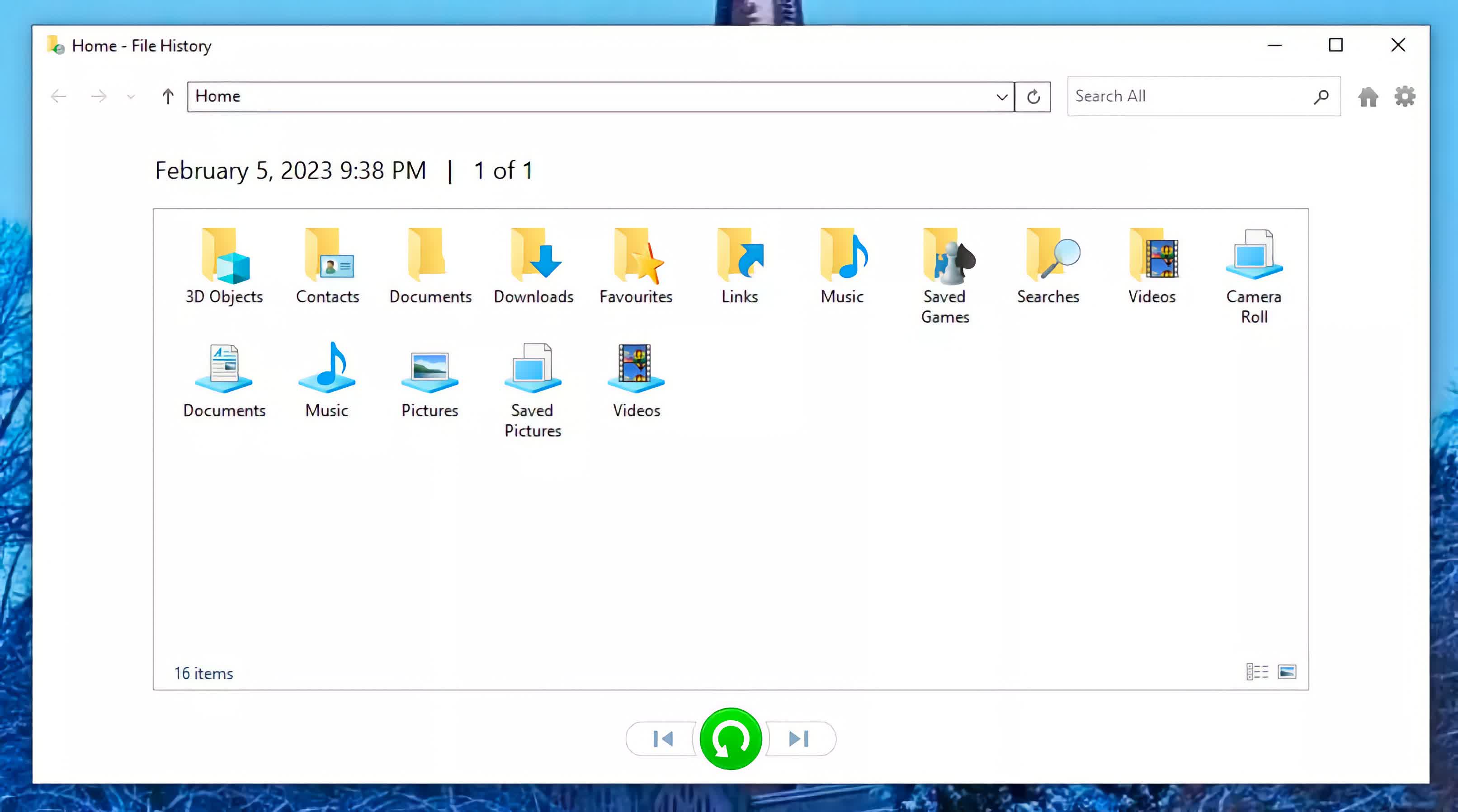Screen dimensions: 1458x812
Task: Open the Contacts folder
Action: (328, 267)
